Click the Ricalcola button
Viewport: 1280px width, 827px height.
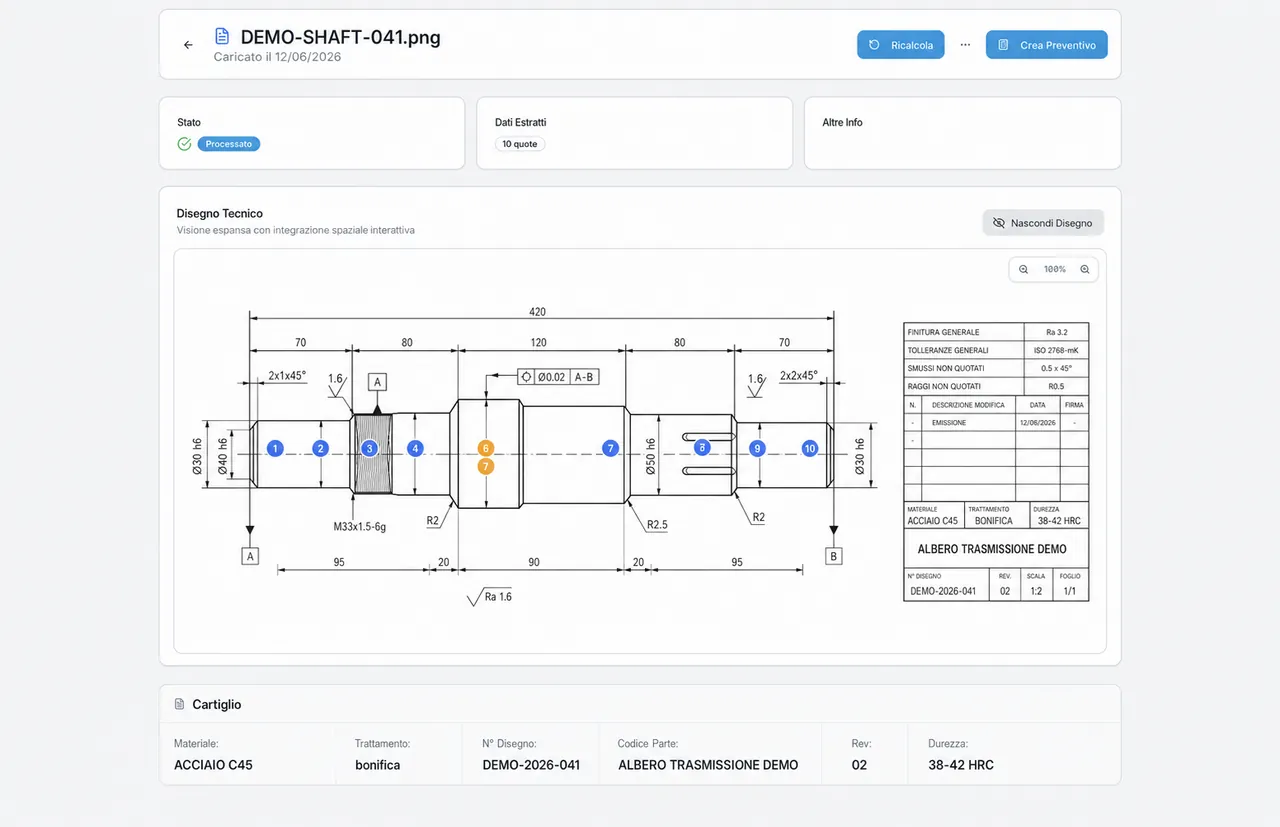pos(900,45)
